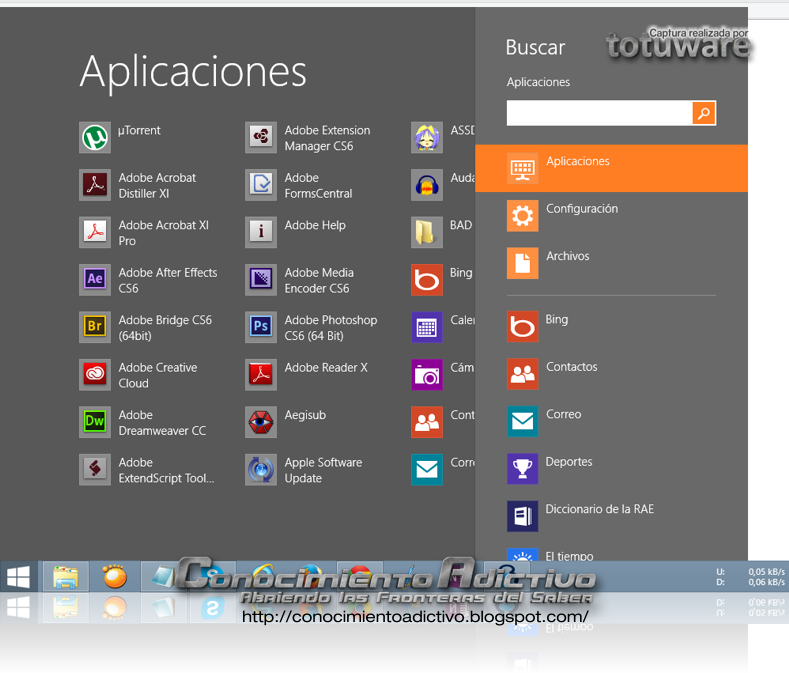Image resolution: width=789 pixels, height=673 pixels.
Task: Open Adobe Dreamweaver CC icon
Action: click(x=95, y=422)
